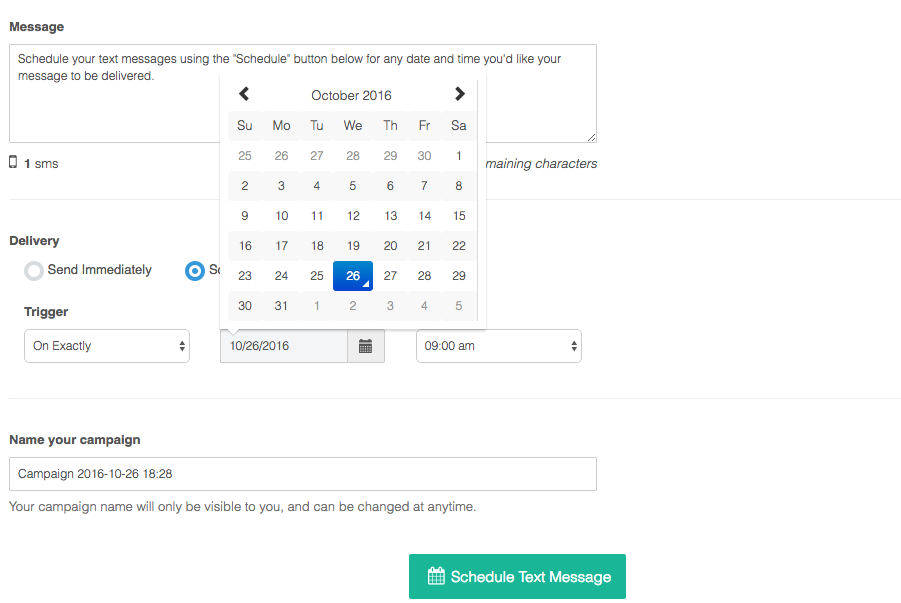901x603 pixels.
Task: Select October 26 in the calendar
Action: (x=353, y=276)
